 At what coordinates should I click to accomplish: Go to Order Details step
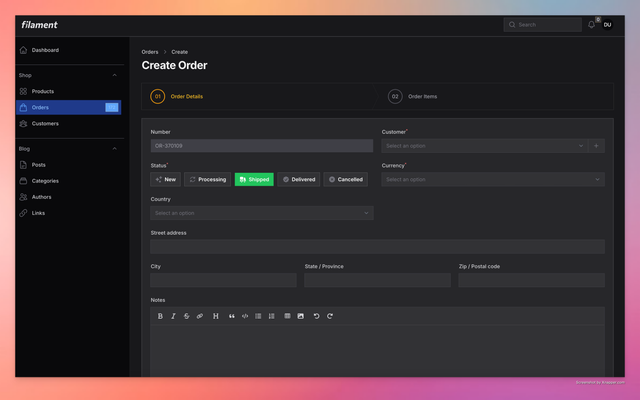tap(177, 97)
